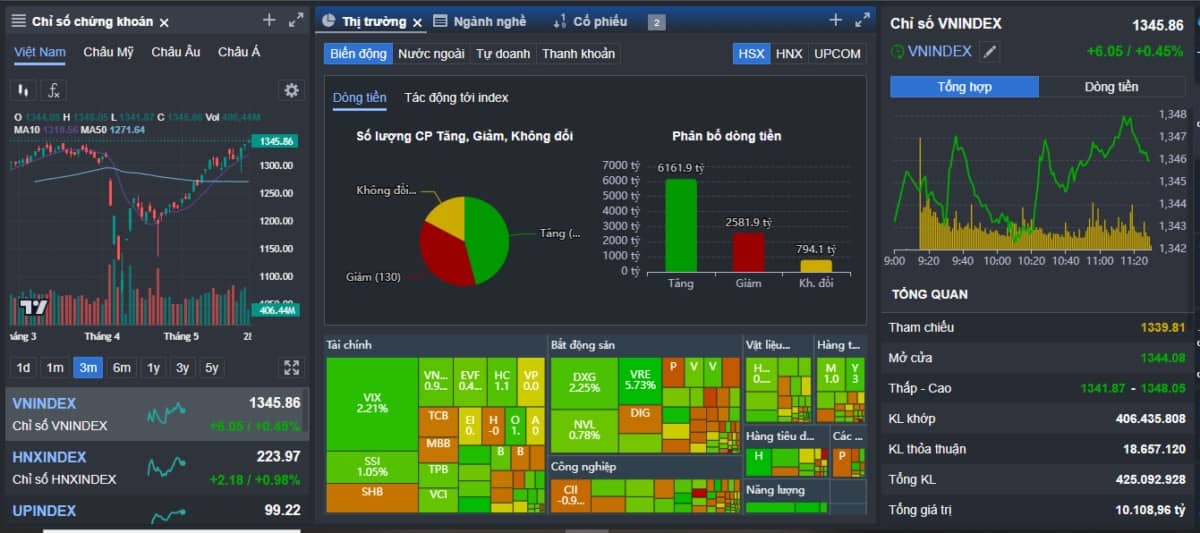Switch to the right-panel Dòng tiền view
Screen dimensions: 1200x533
[1112, 87]
